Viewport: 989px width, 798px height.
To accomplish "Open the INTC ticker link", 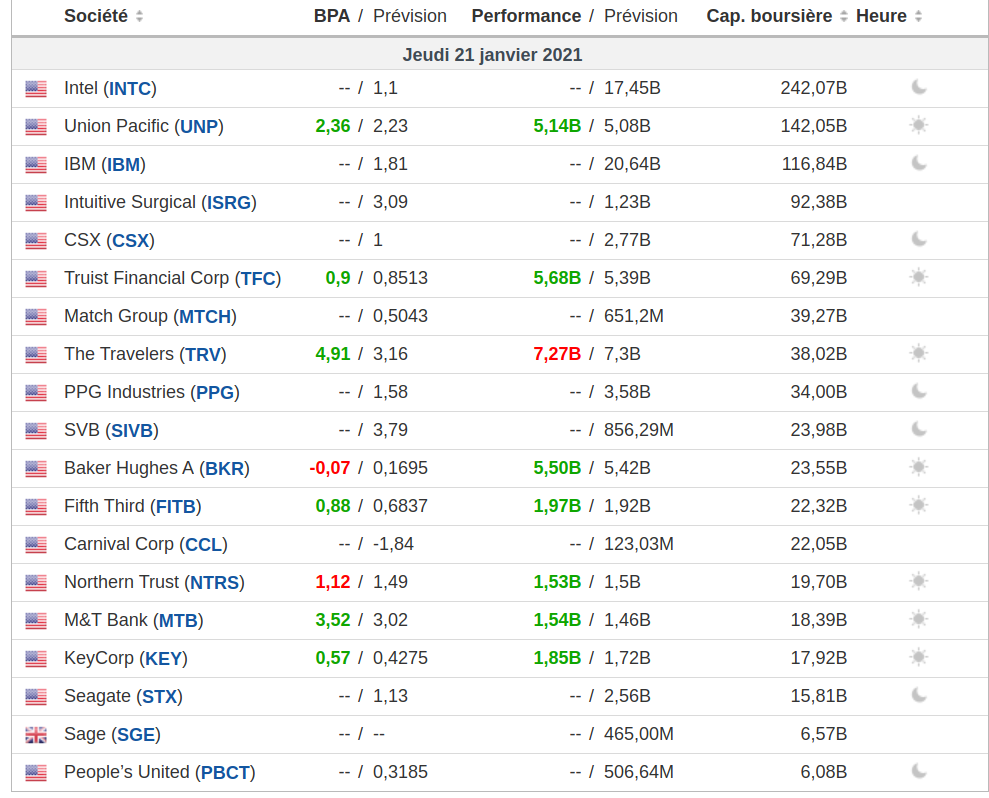I will tap(130, 88).
